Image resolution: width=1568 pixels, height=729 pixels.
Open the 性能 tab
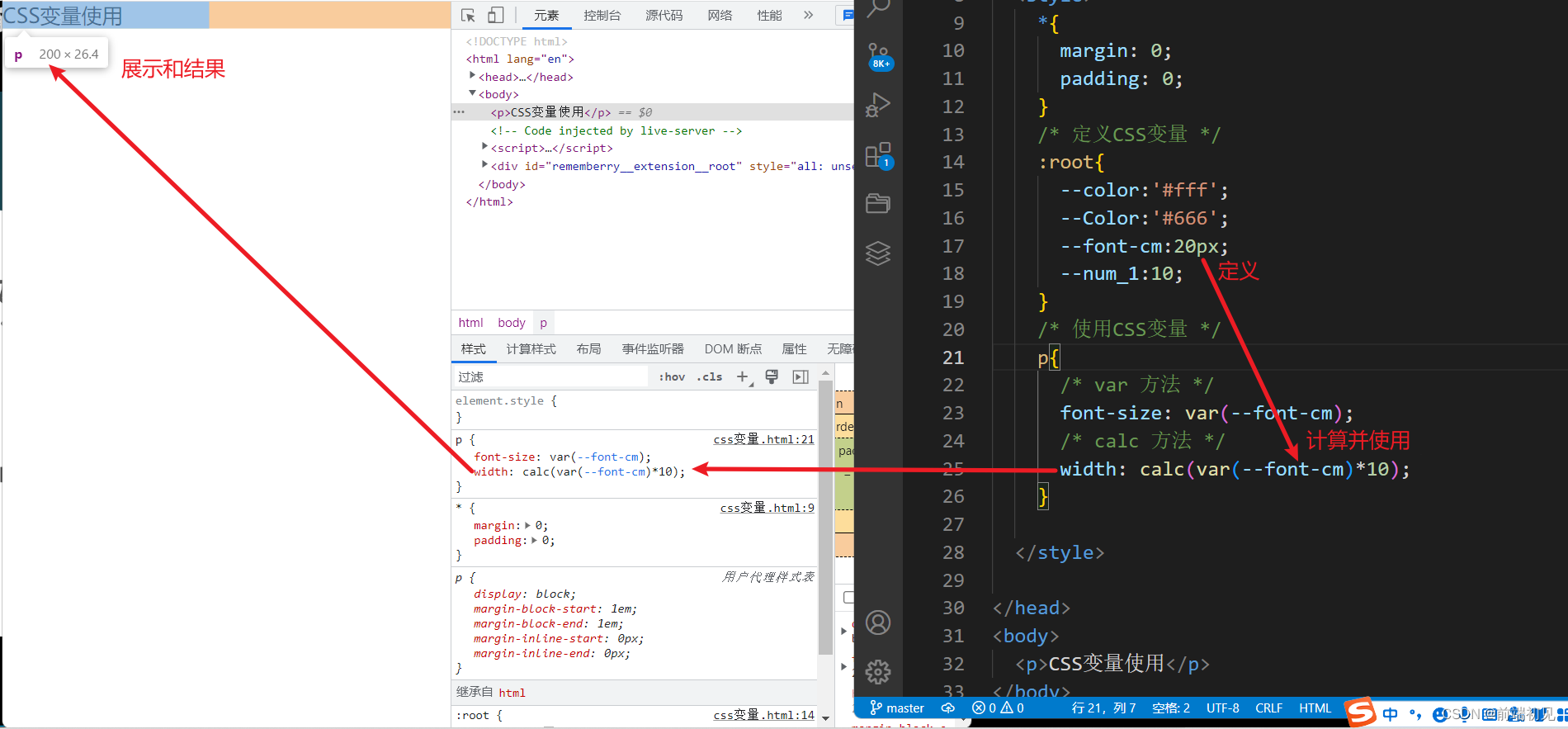[x=770, y=15]
